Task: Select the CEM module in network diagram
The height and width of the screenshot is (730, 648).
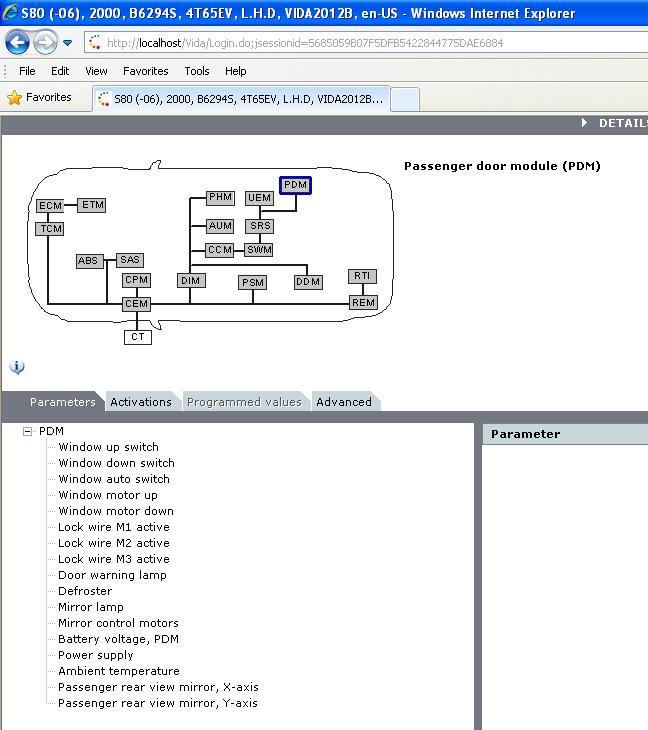Action: pyautogui.click(x=136, y=304)
